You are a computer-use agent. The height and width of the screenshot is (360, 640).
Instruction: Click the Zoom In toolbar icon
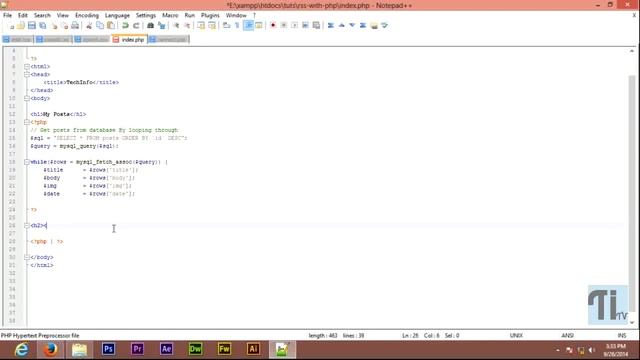[x=176, y=26]
